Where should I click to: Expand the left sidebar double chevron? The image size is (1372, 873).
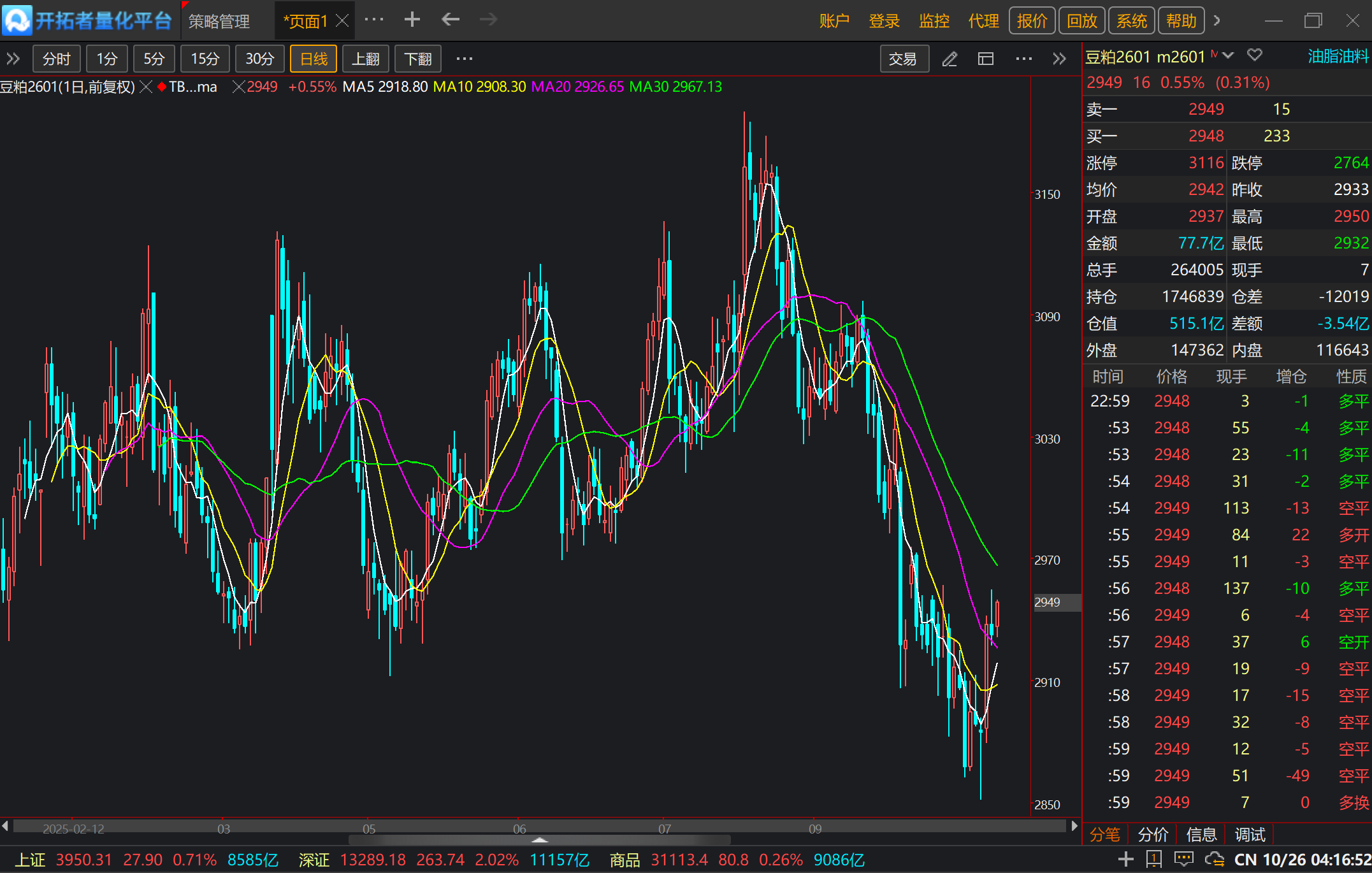(13, 59)
